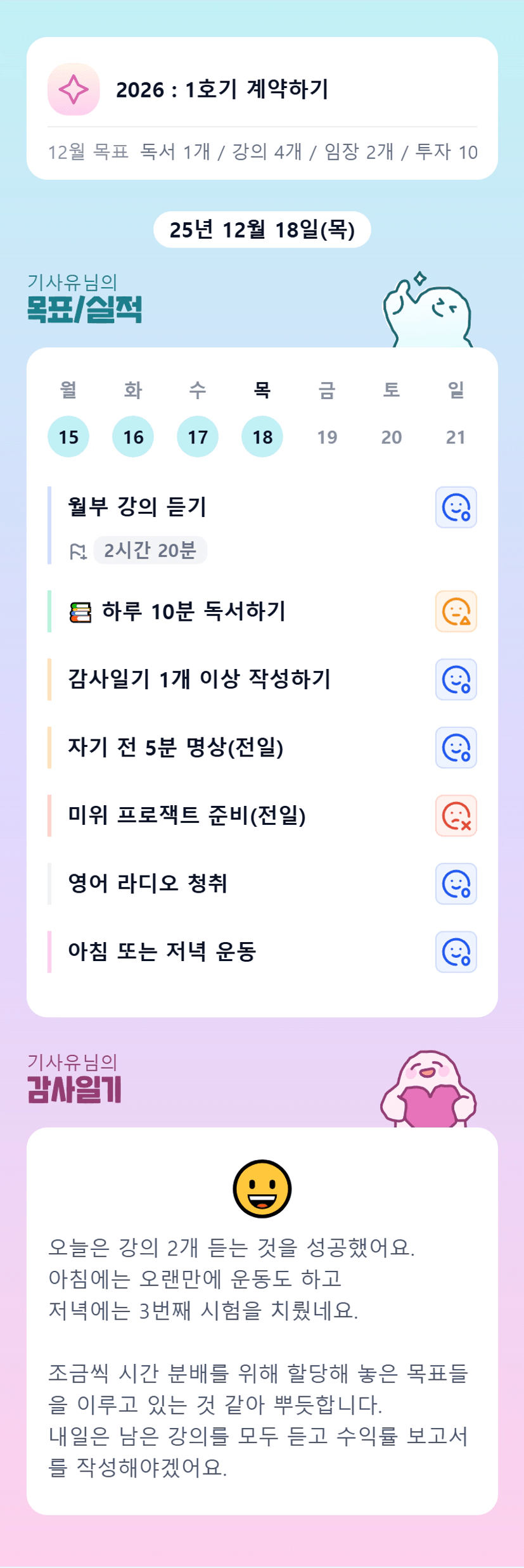Click the status face for 자기 전 5분 명상
Image resolution: width=524 pixels, height=1568 pixels.
456,748
